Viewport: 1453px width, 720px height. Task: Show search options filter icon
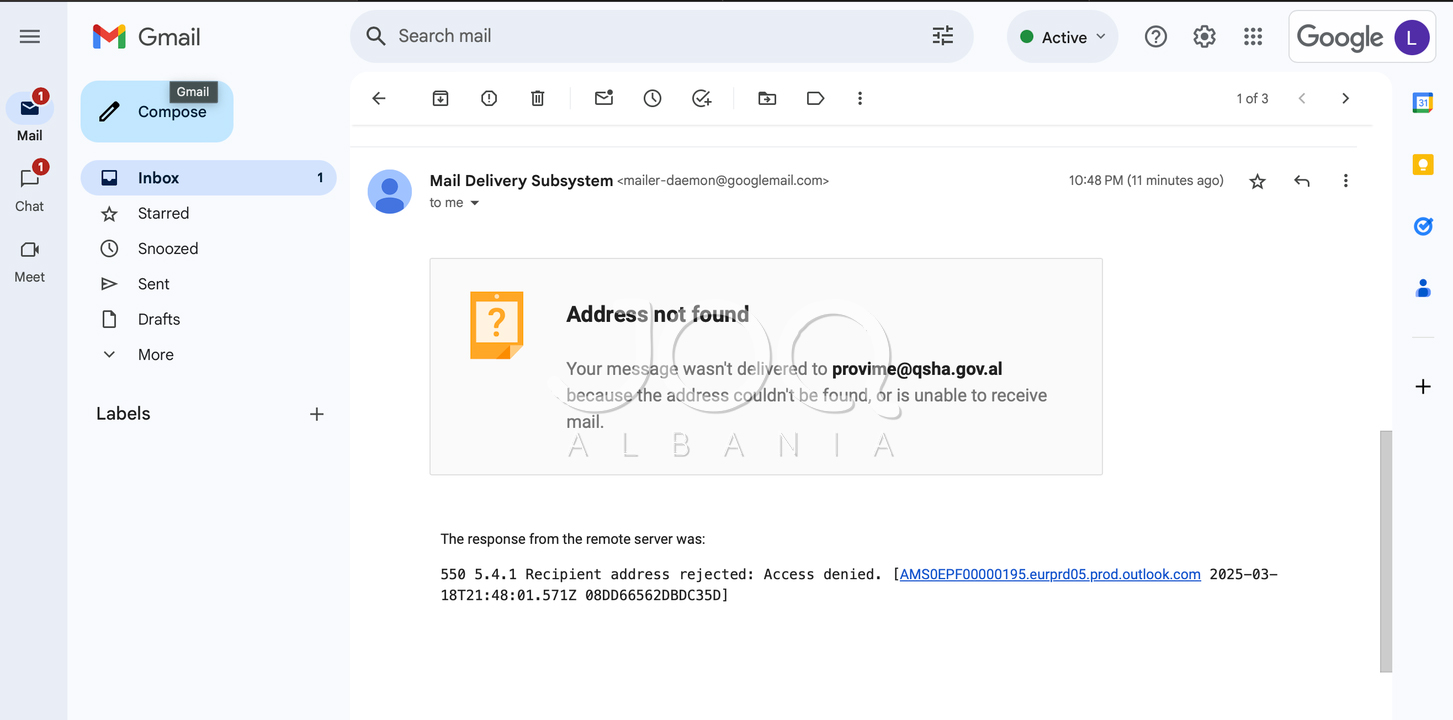point(943,36)
